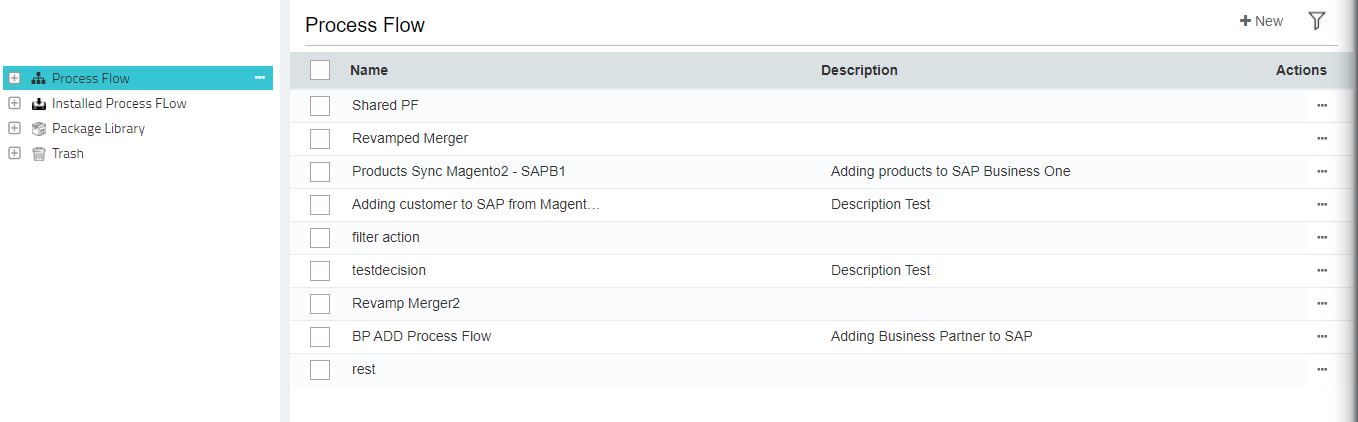The height and width of the screenshot is (422, 1358).
Task: Open actions ellipsis for BP ADD Process Flow
Action: point(1321,336)
